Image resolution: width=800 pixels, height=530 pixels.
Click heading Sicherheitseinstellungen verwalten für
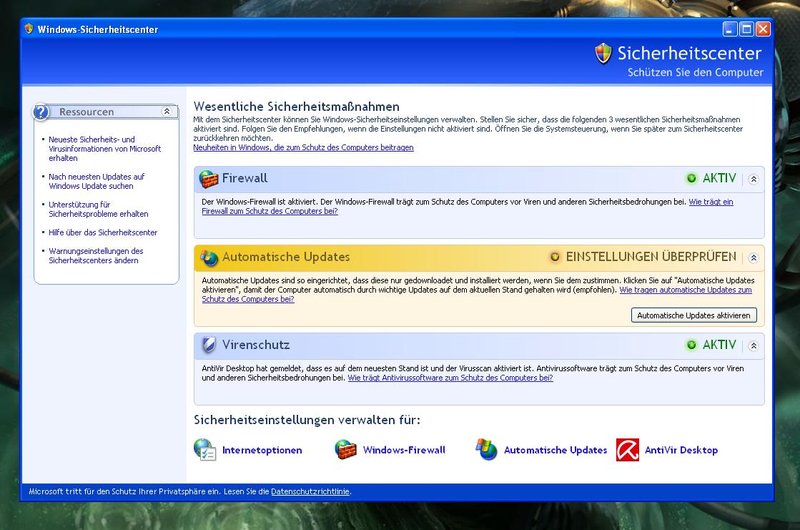coord(307,420)
